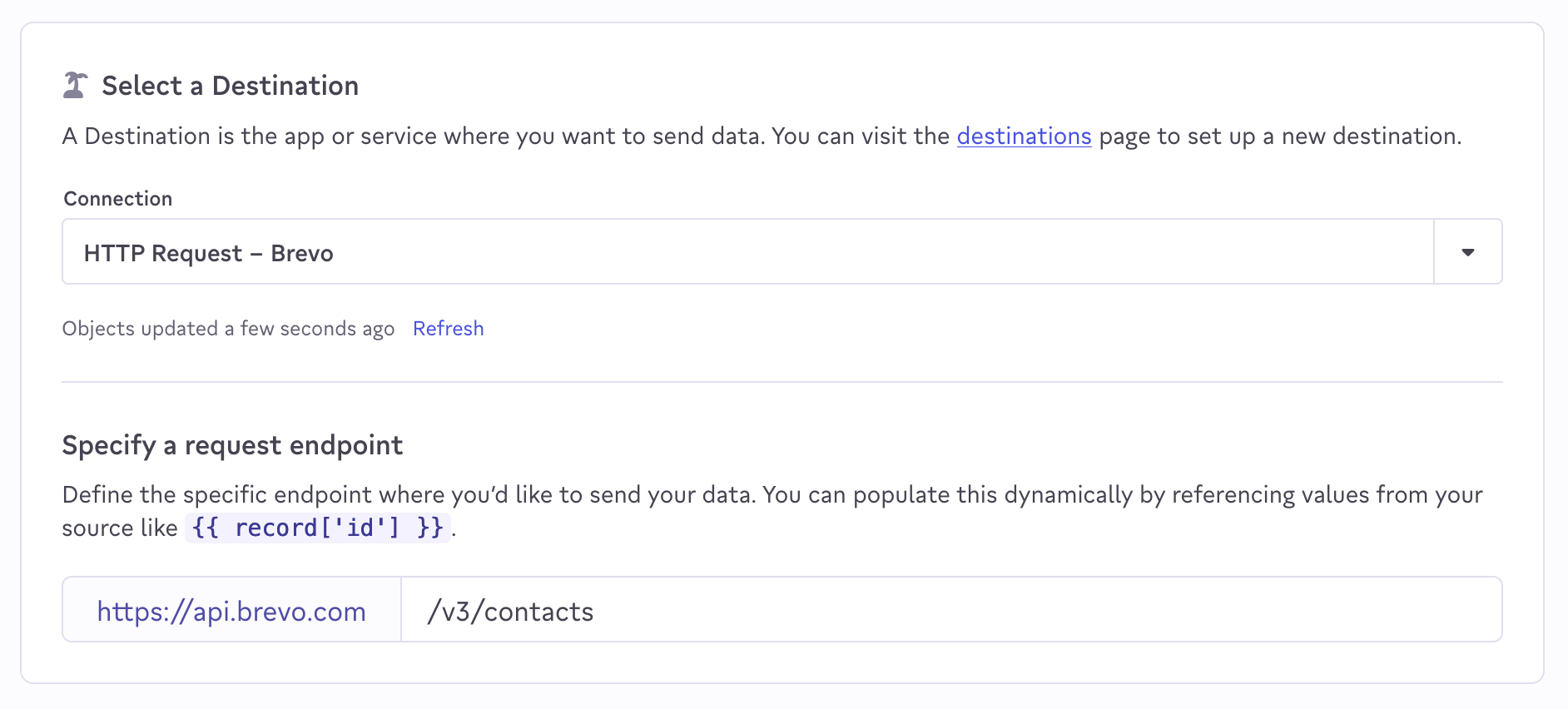Click the Select a Destination heading
Viewport: 1568px width, 709px height.
pyautogui.click(x=230, y=86)
